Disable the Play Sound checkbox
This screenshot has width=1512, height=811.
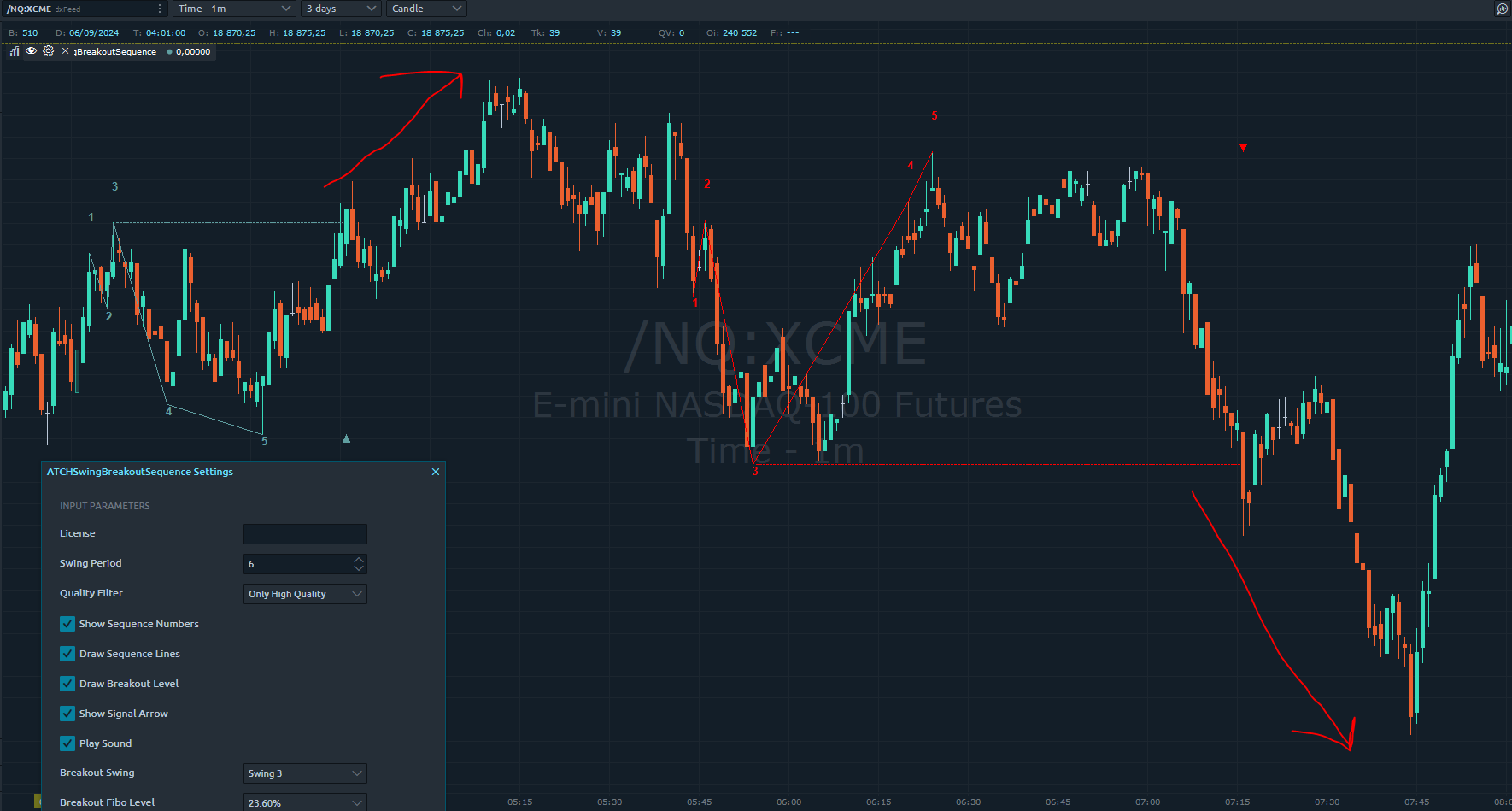point(67,743)
